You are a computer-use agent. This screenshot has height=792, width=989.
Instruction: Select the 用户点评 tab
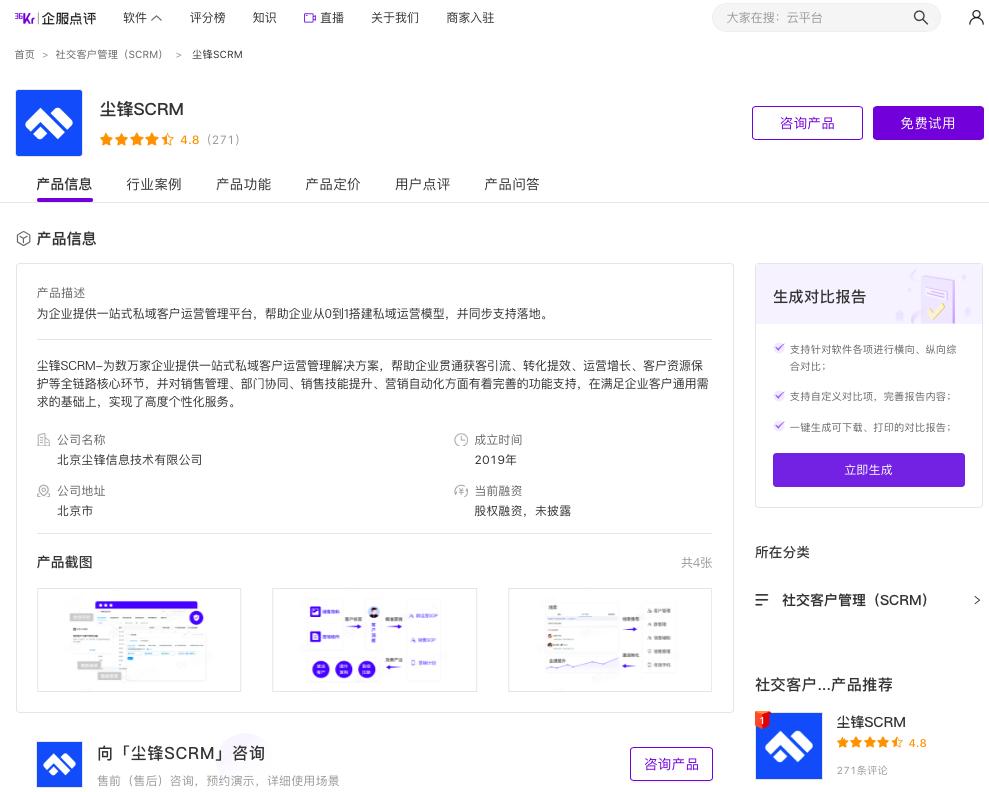422,184
